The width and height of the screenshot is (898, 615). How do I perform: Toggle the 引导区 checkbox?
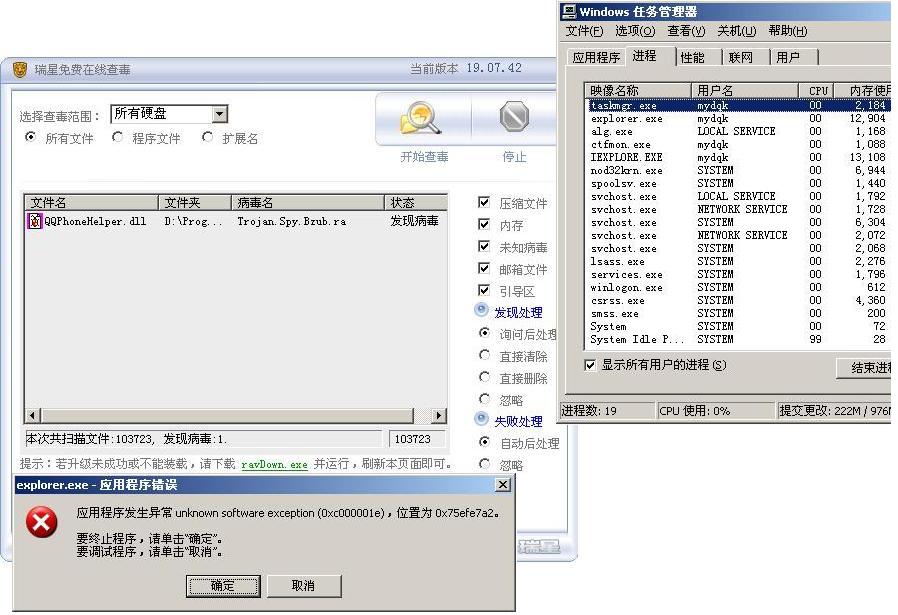pos(484,290)
